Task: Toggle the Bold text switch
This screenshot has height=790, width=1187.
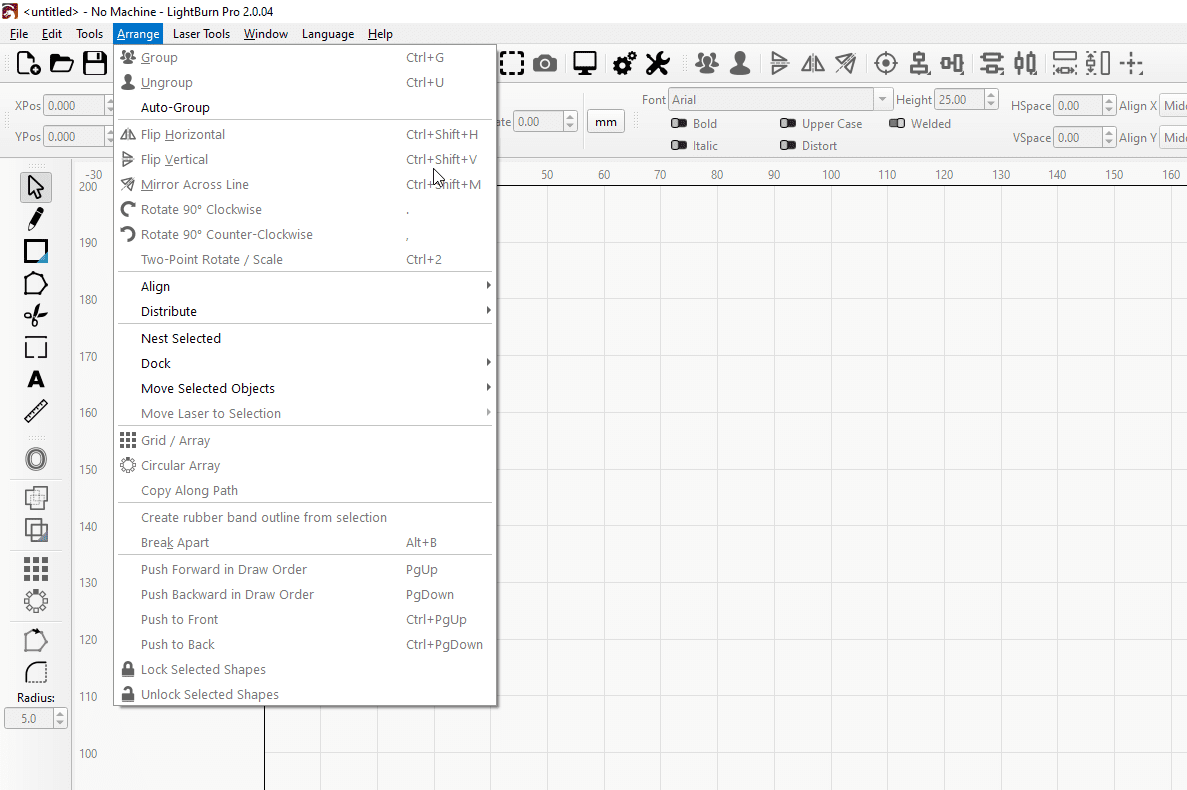Action: (x=679, y=123)
